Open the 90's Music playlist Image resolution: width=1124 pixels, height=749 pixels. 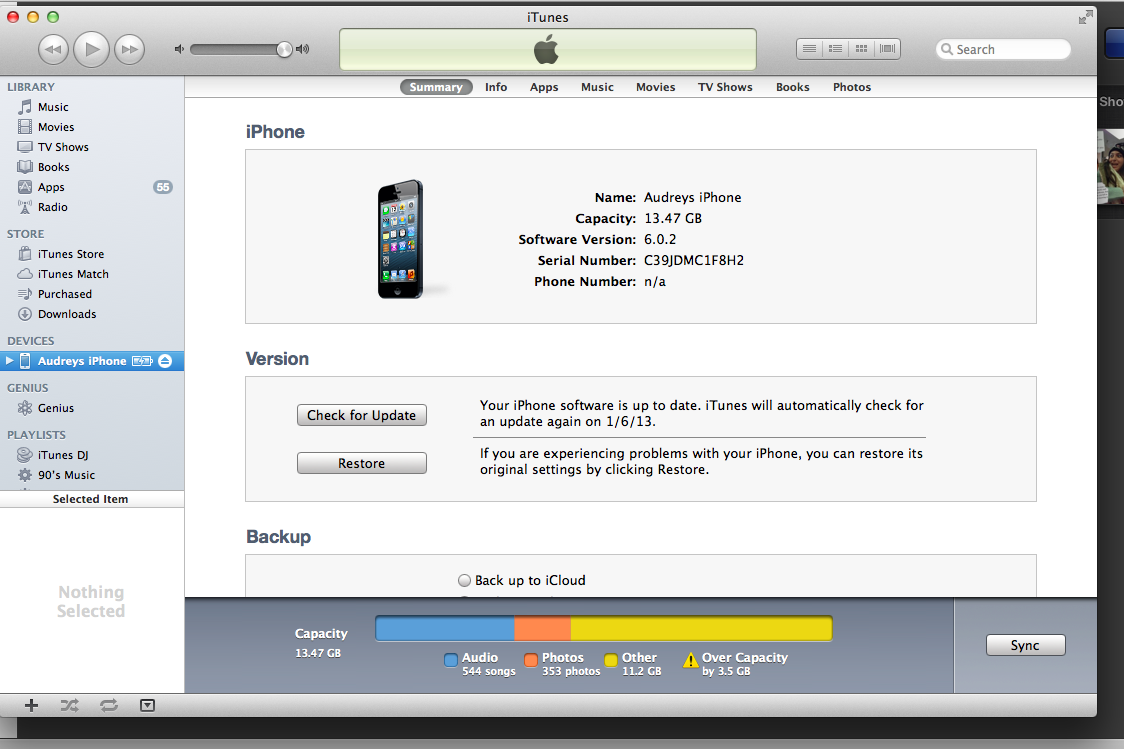pos(92,475)
